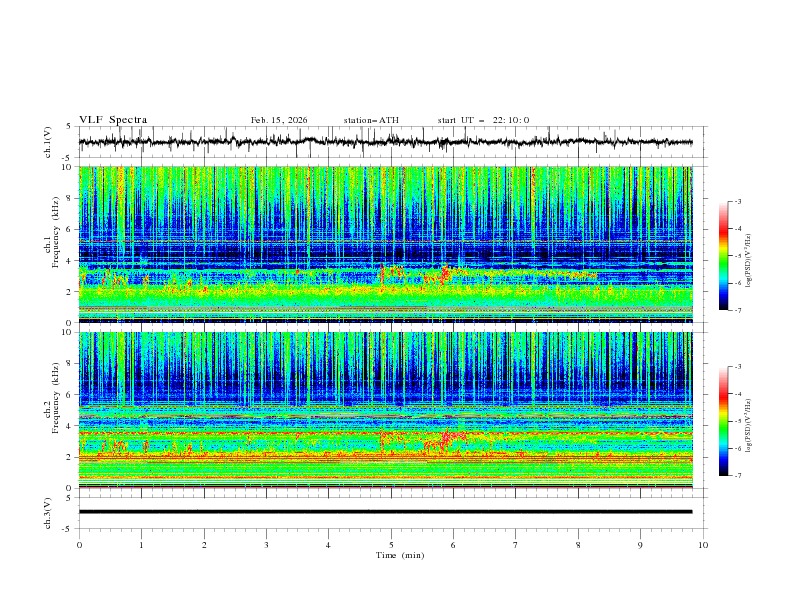Click the red burst near 6 min in ch.2 spectrogram

coord(446,438)
